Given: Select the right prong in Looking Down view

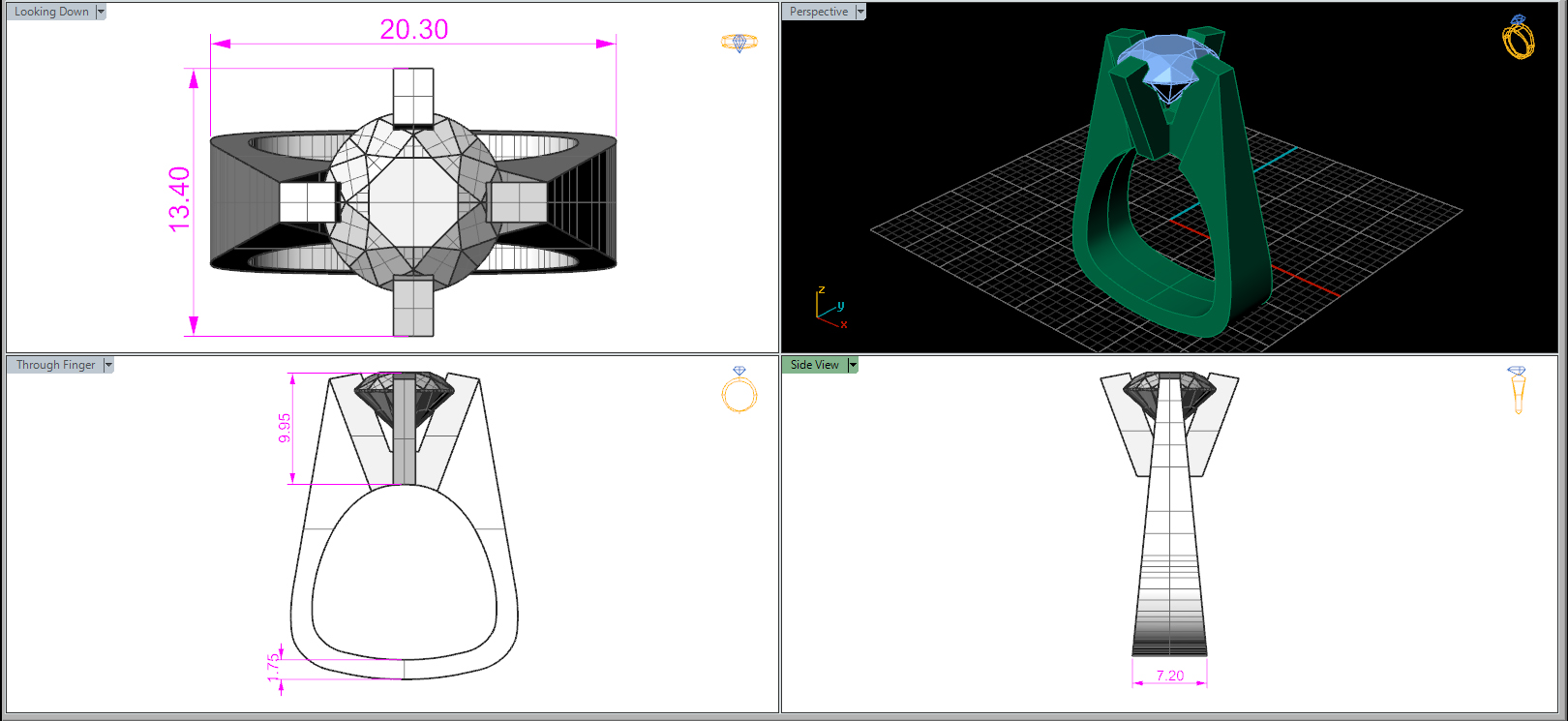Looking at the screenshot, I should pyautogui.click(x=519, y=202).
